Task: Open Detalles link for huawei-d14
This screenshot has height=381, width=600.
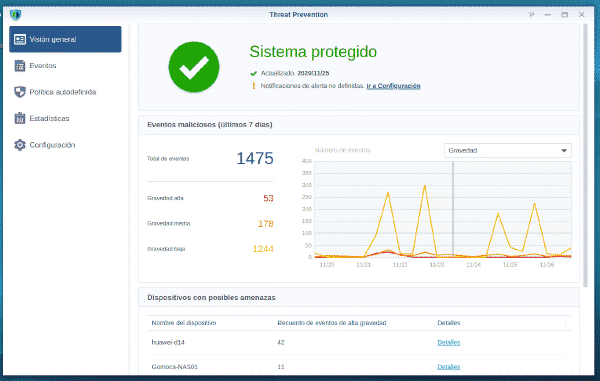Action: pos(448,342)
